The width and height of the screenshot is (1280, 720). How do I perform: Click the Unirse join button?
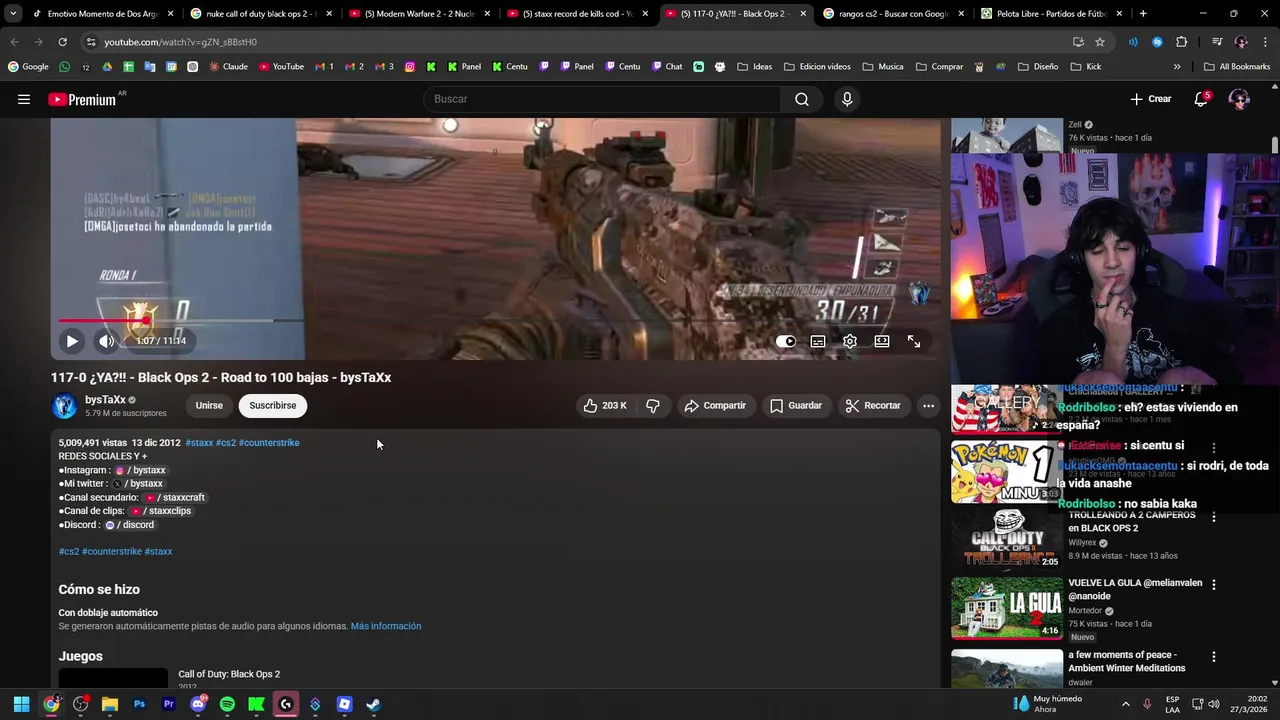pos(209,405)
